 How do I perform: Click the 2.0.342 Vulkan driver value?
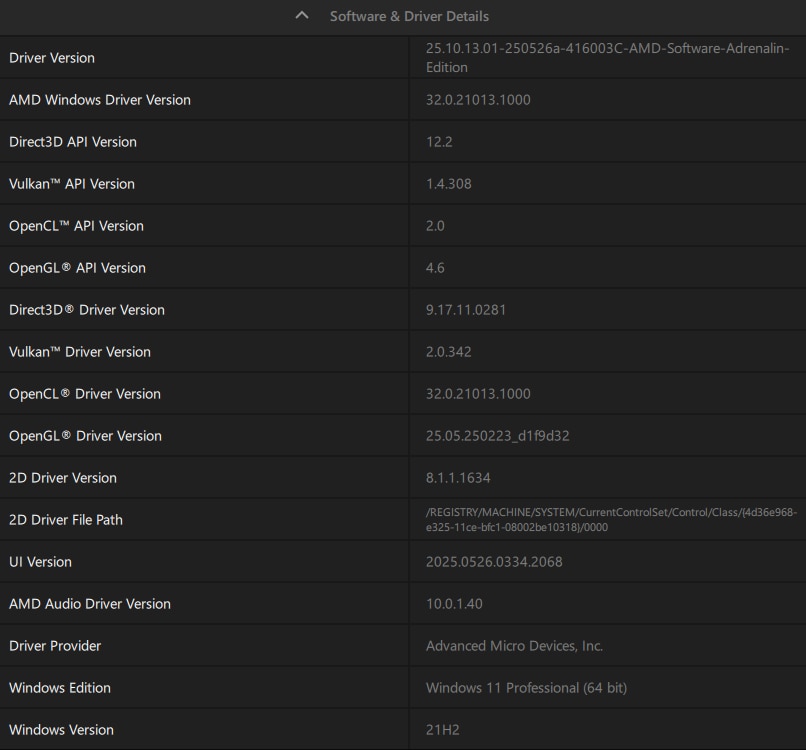pos(448,352)
